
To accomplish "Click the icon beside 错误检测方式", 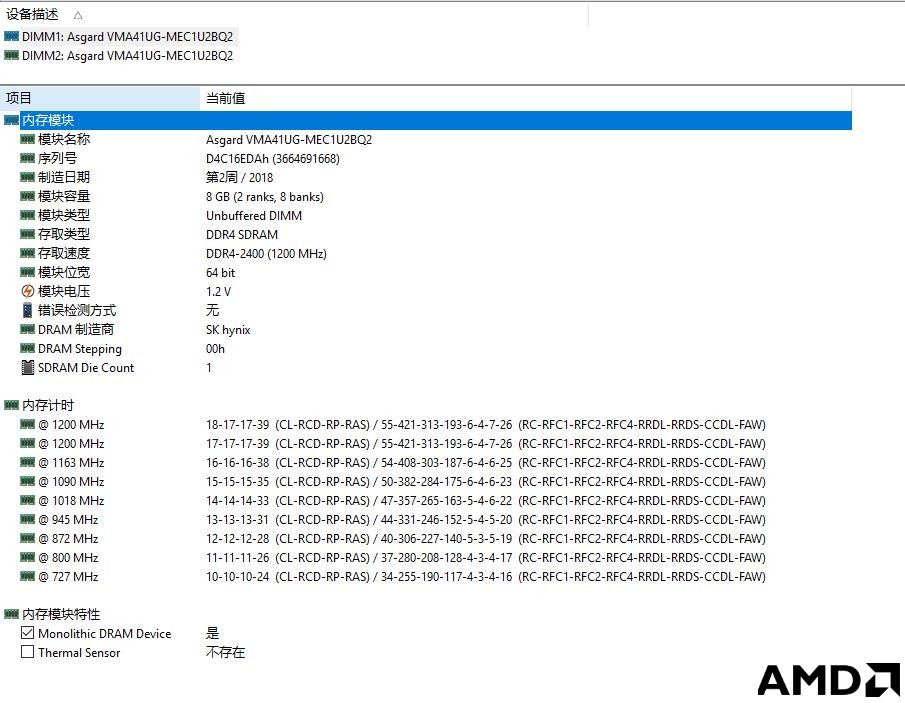I will [28, 311].
